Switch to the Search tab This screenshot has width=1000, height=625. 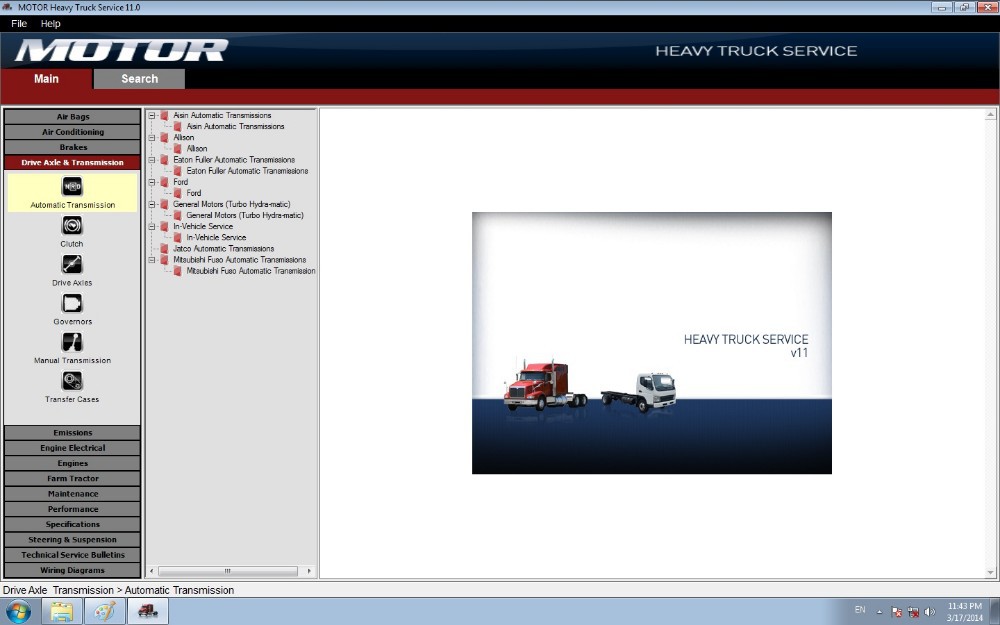[140, 78]
